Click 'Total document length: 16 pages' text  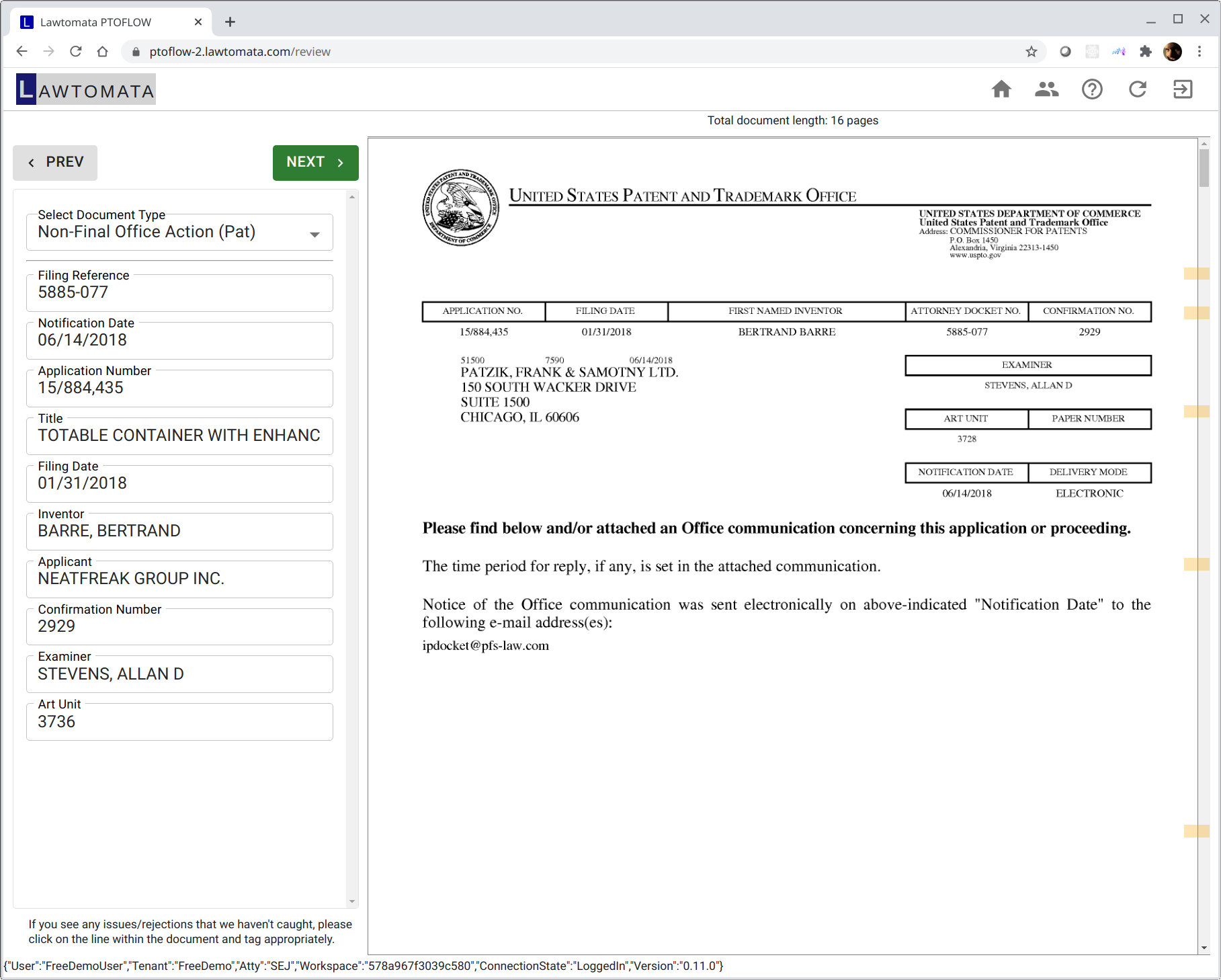click(x=792, y=121)
